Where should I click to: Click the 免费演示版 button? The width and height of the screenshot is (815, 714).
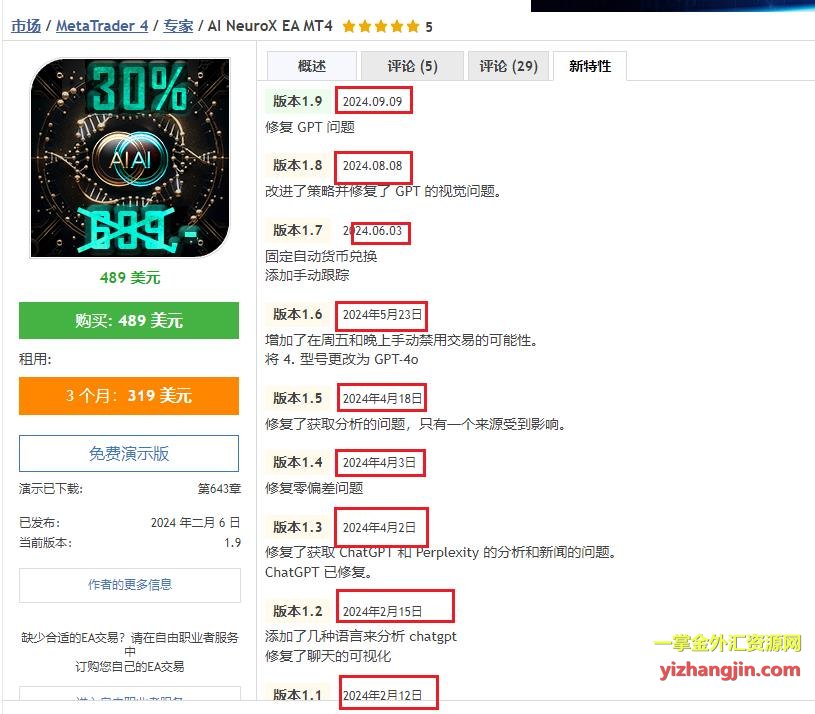coord(129,454)
